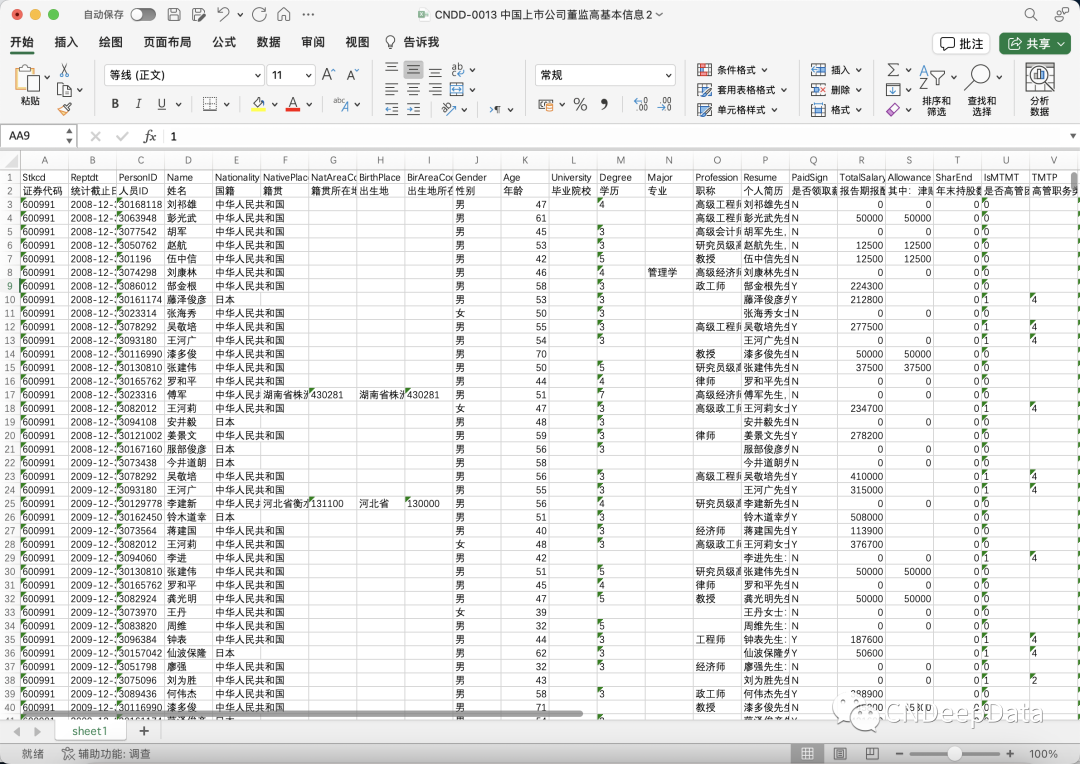Click the Undo arrow icon
The image size is (1080, 764).
click(x=222, y=14)
